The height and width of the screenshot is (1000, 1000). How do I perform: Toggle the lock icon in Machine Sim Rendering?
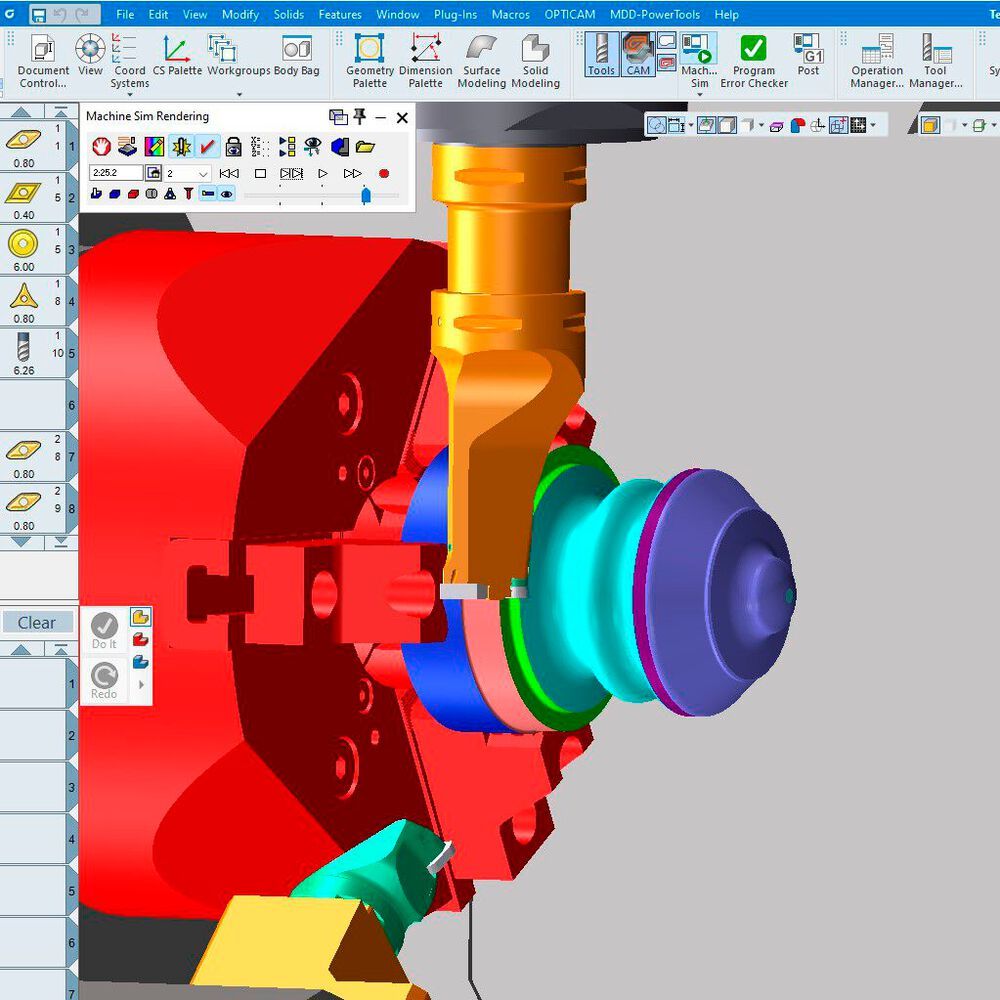[232, 145]
